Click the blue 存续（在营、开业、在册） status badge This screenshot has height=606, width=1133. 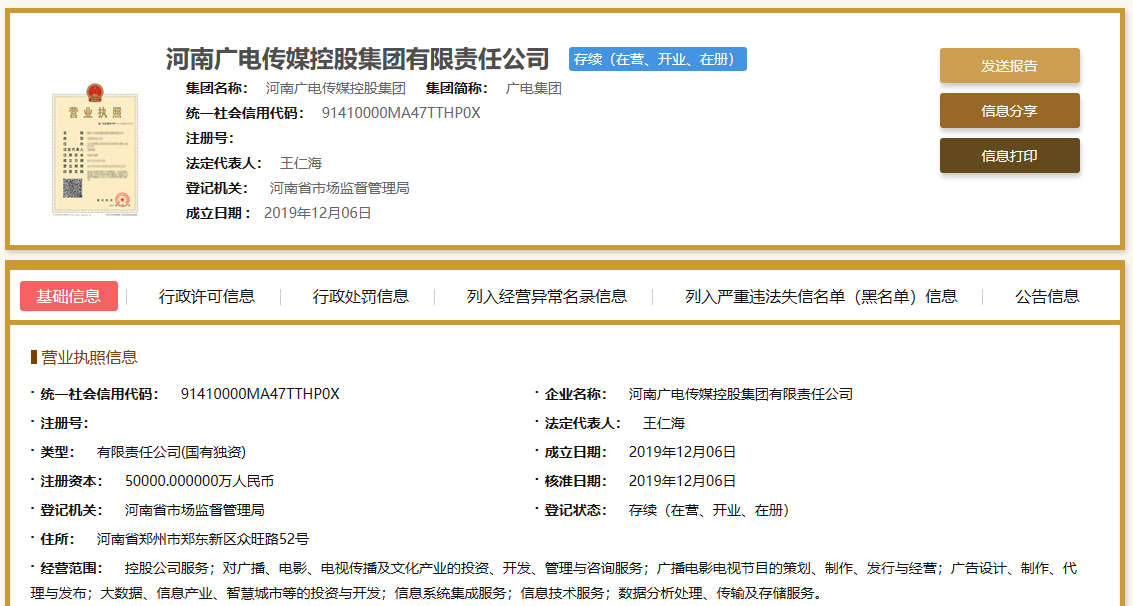coord(658,59)
